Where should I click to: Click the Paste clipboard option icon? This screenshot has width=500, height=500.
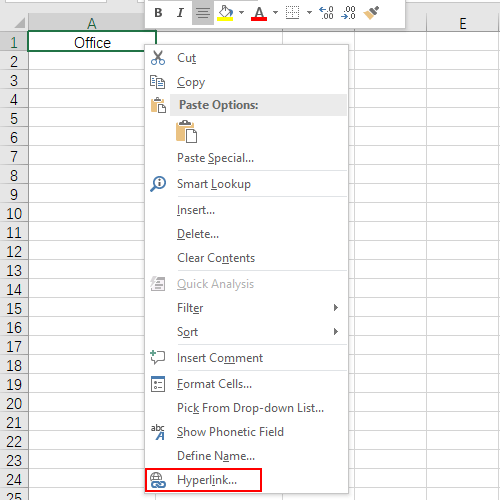pyautogui.click(x=186, y=132)
